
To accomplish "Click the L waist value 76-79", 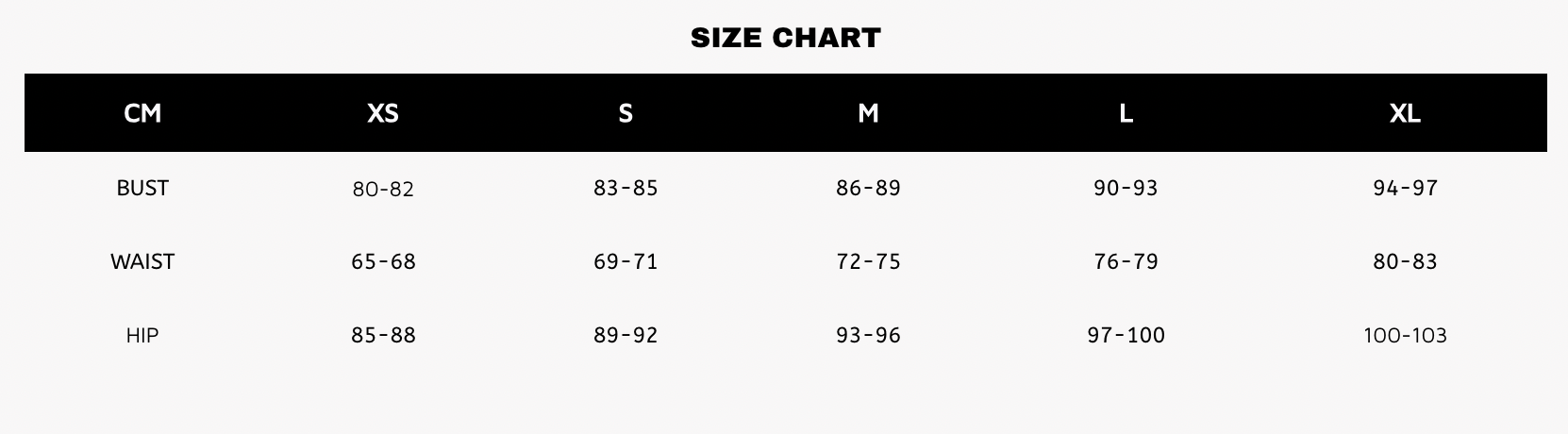I will (1126, 261).
